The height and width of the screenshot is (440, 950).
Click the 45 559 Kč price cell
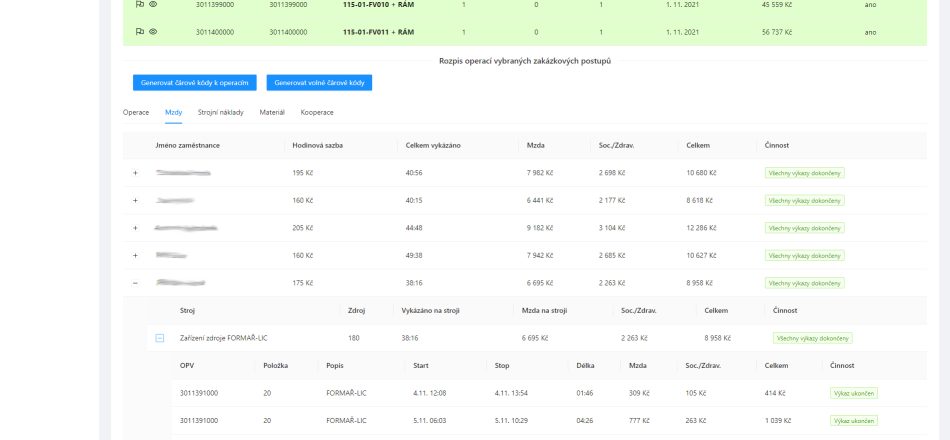tap(776, 4)
